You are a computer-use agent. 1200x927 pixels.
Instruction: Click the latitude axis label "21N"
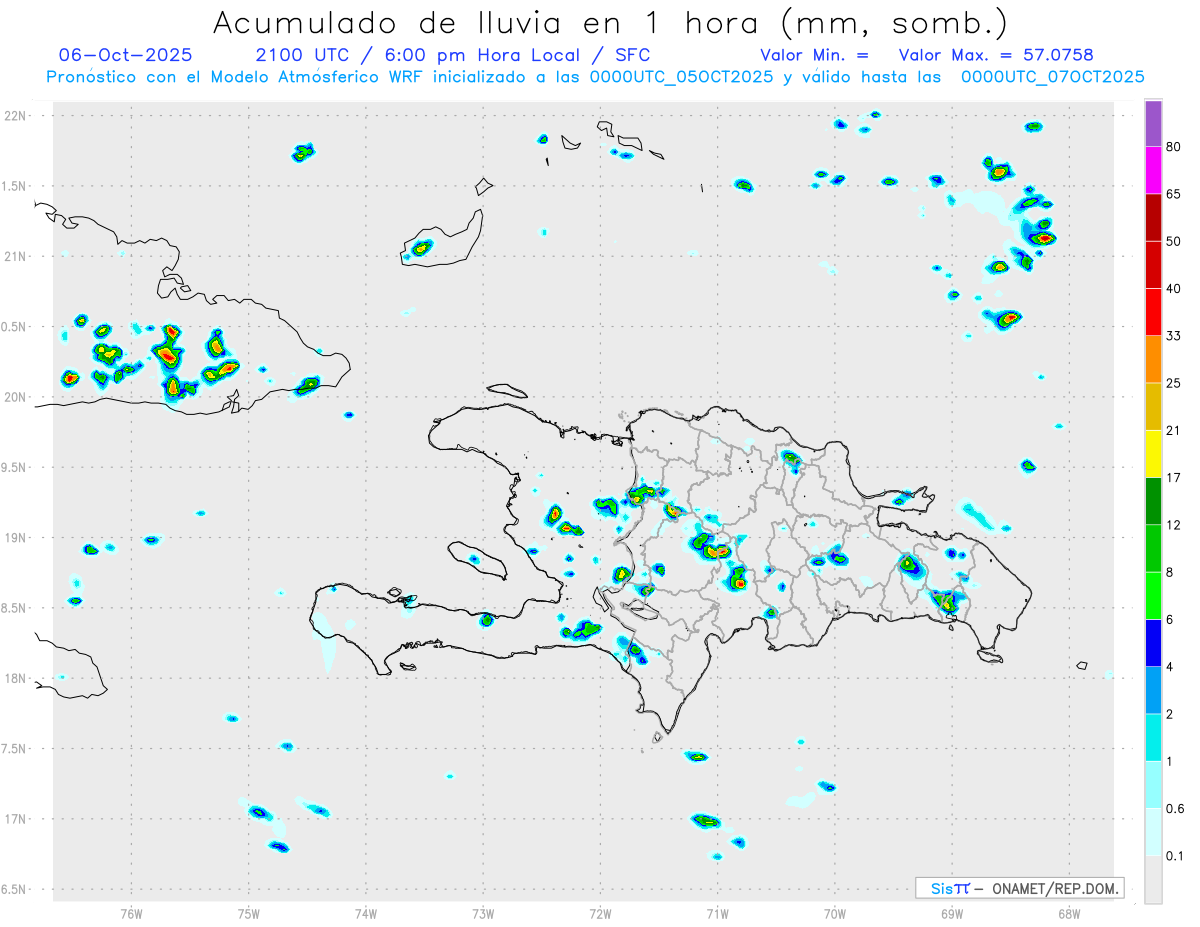(x=16, y=256)
